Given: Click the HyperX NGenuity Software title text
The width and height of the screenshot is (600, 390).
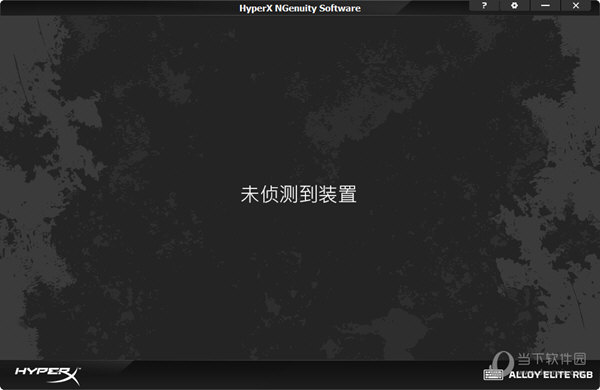Looking at the screenshot, I should pyautogui.click(x=300, y=8).
